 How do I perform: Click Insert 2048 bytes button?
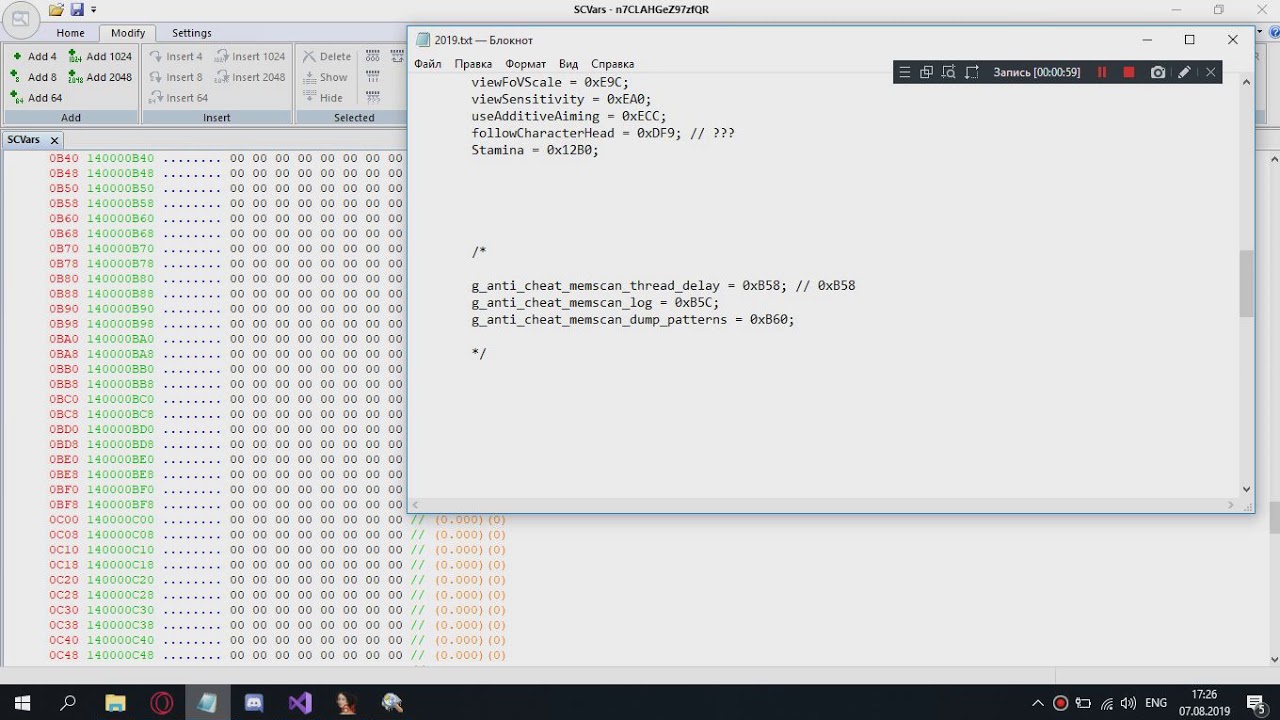point(250,77)
